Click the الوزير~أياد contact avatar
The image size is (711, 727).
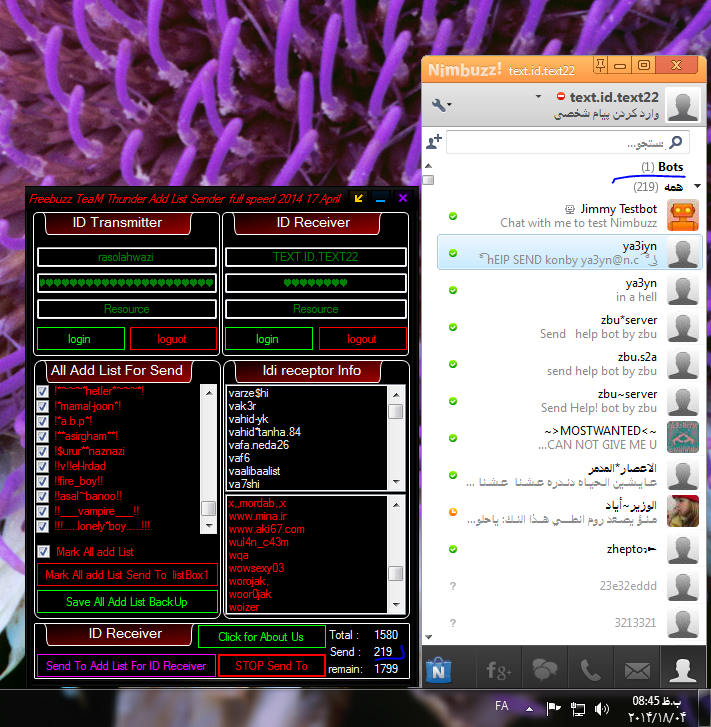683,511
